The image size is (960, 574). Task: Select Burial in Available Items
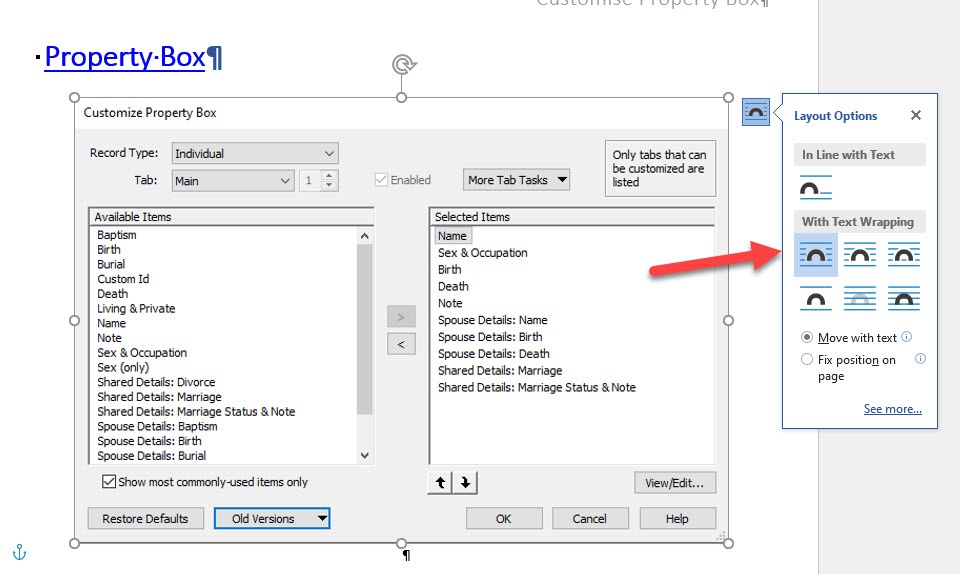(x=111, y=264)
